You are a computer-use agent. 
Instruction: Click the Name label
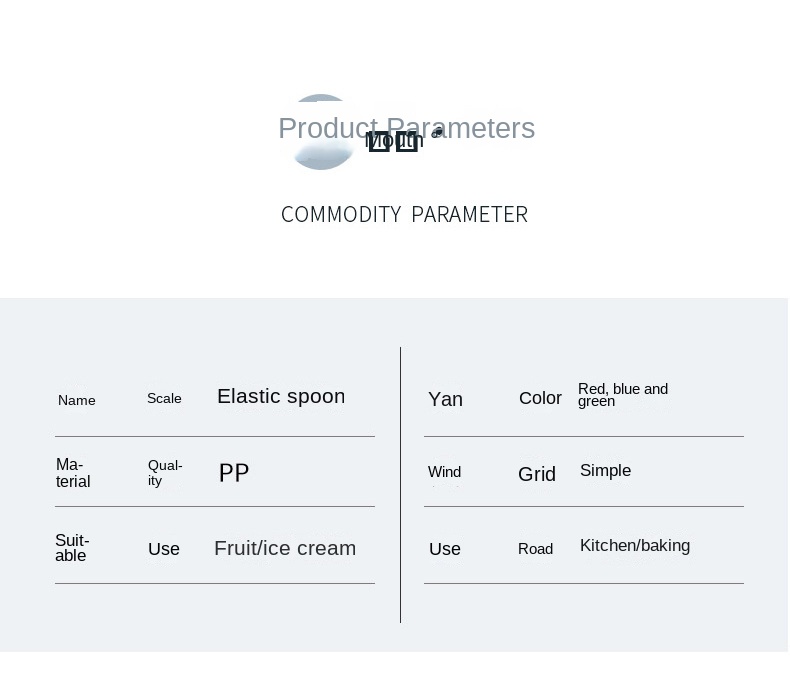point(77,401)
